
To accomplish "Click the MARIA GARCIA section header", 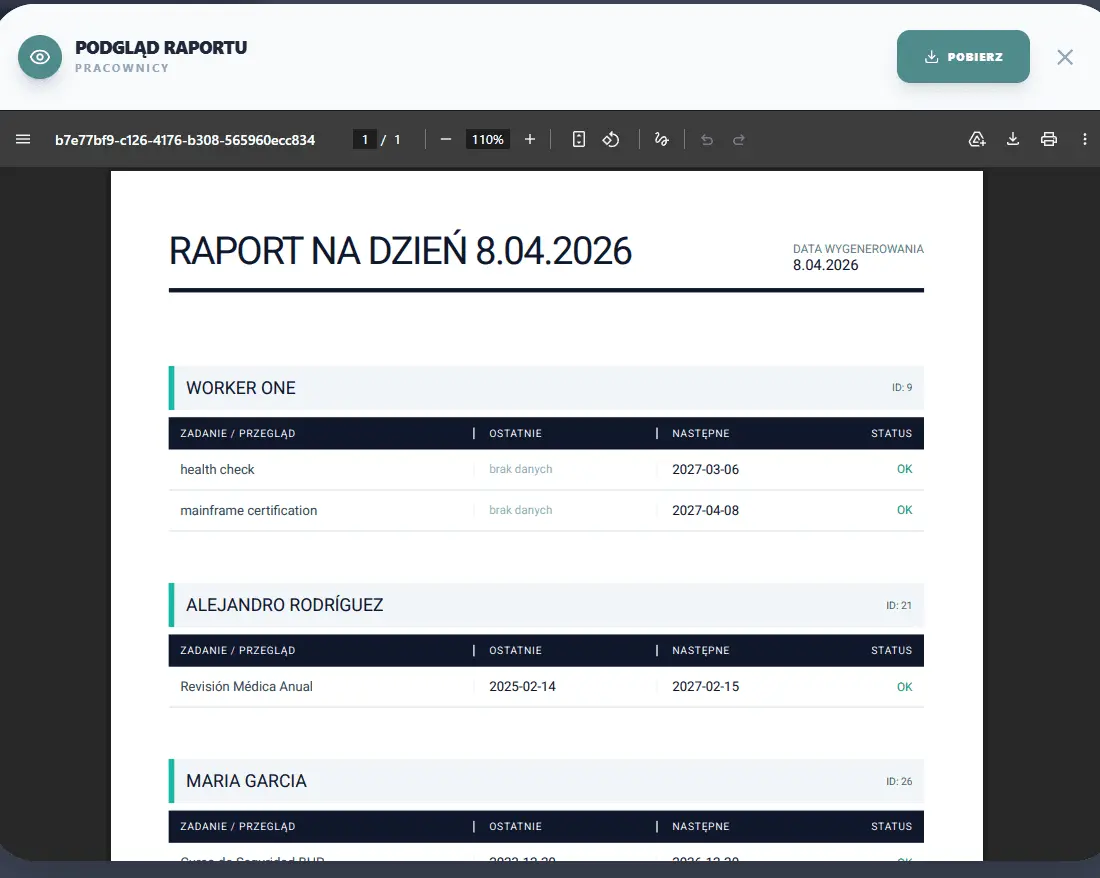I will tap(546, 781).
